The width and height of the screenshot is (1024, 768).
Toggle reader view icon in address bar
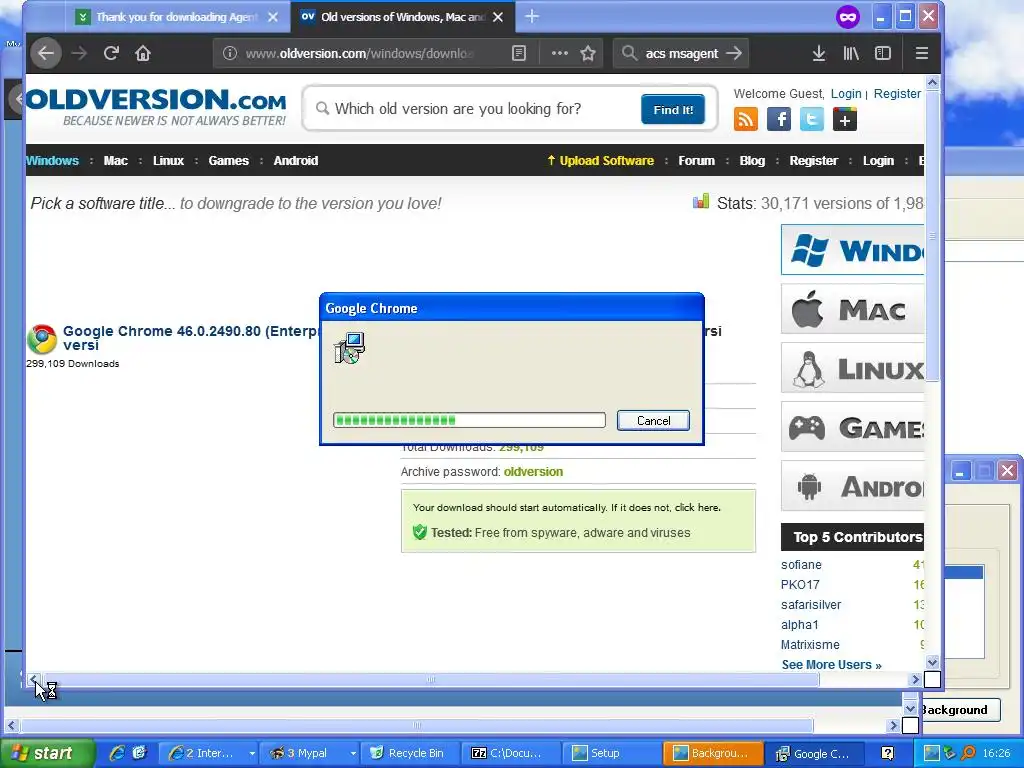pyautogui.click(x=519, y=53)
